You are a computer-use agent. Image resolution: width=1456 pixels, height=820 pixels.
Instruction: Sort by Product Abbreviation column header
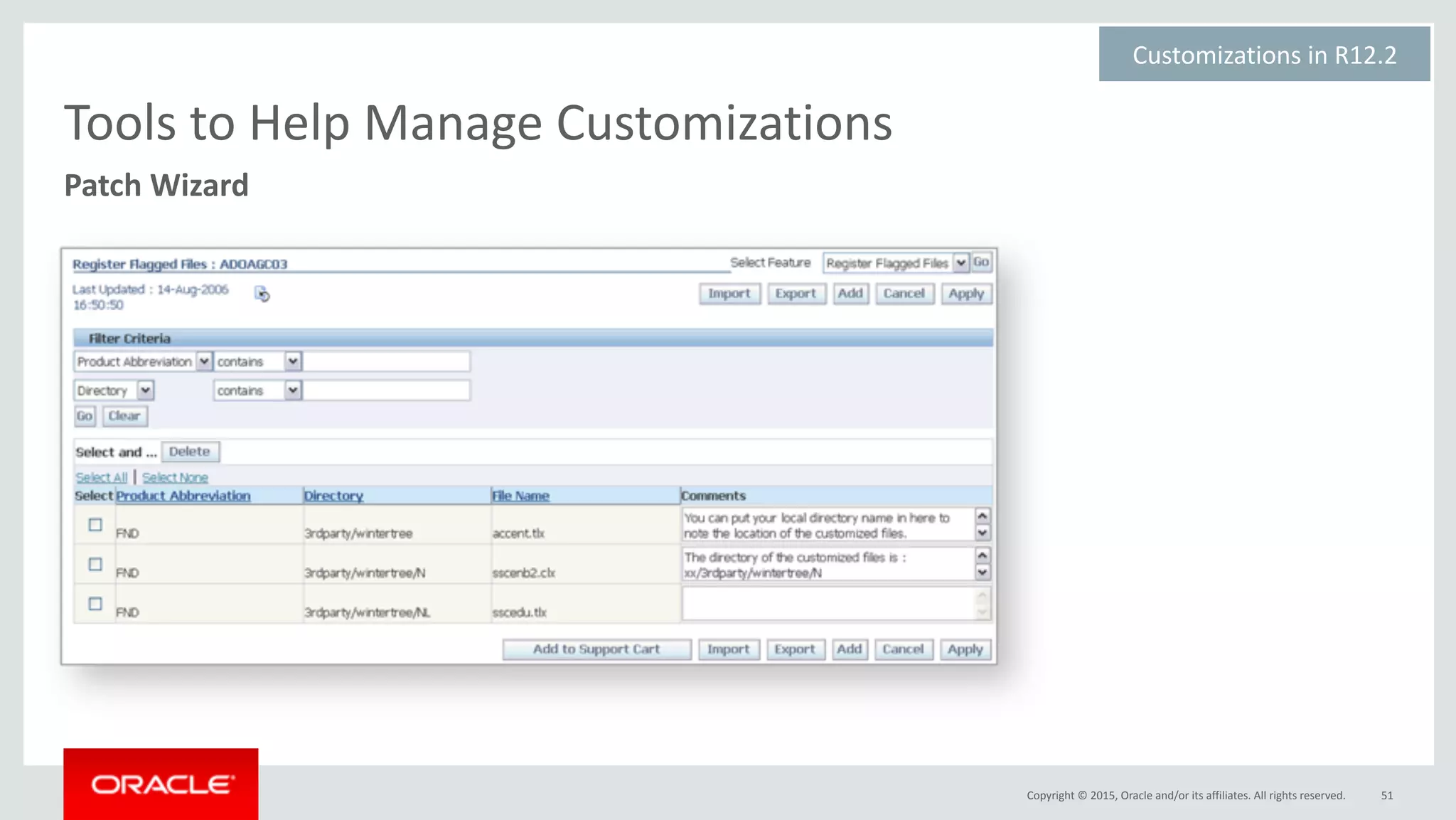point(183,496)
